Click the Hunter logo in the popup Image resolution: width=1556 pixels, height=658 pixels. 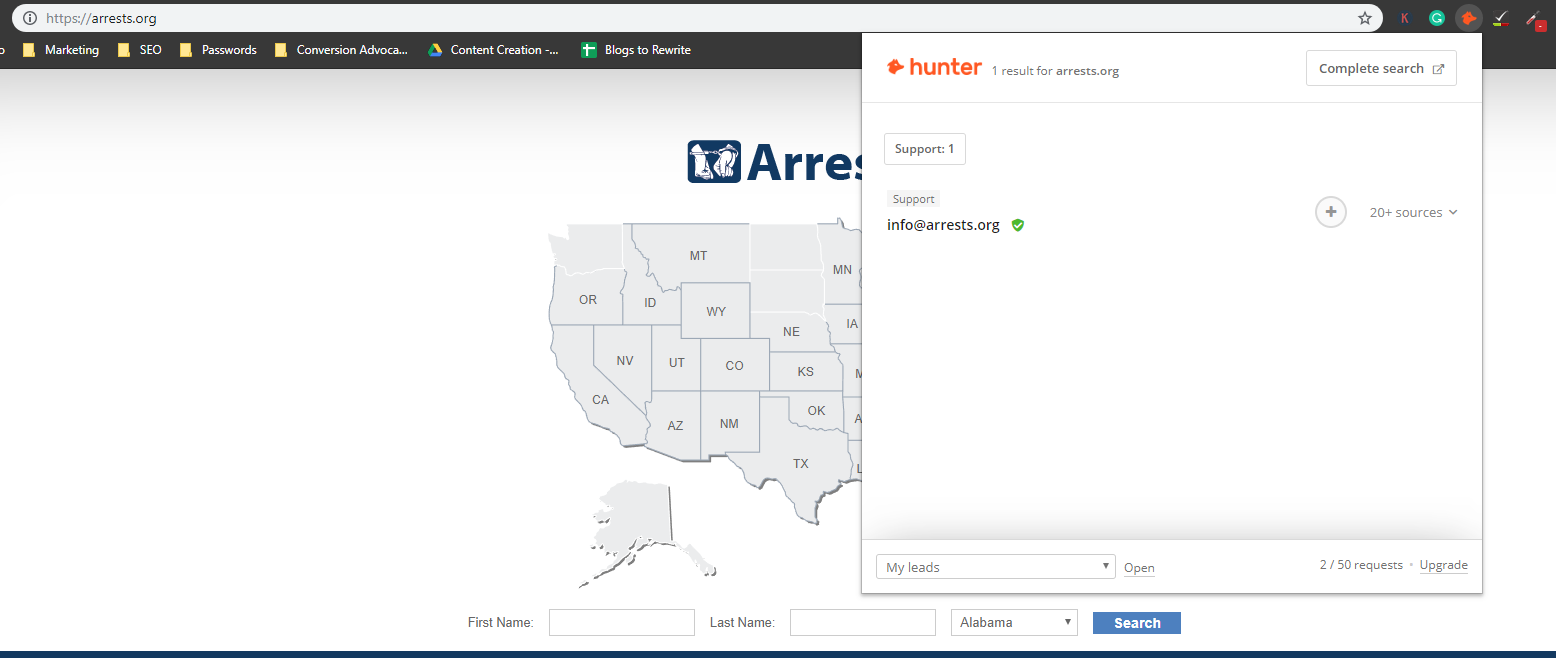[x=935, y=68]
